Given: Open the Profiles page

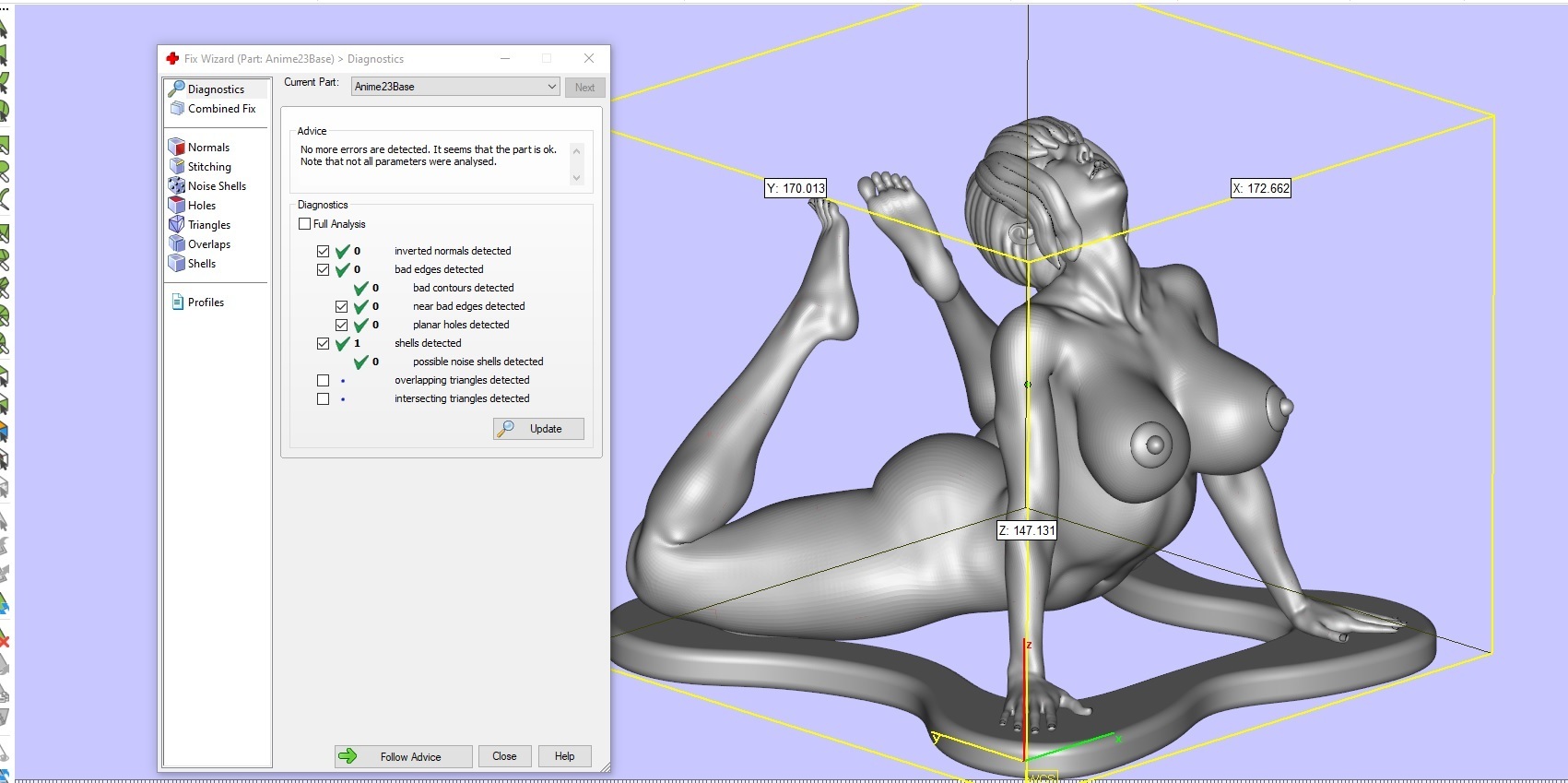Looking at the screenshot, I should pyautogui.click(x=206, y=303).
